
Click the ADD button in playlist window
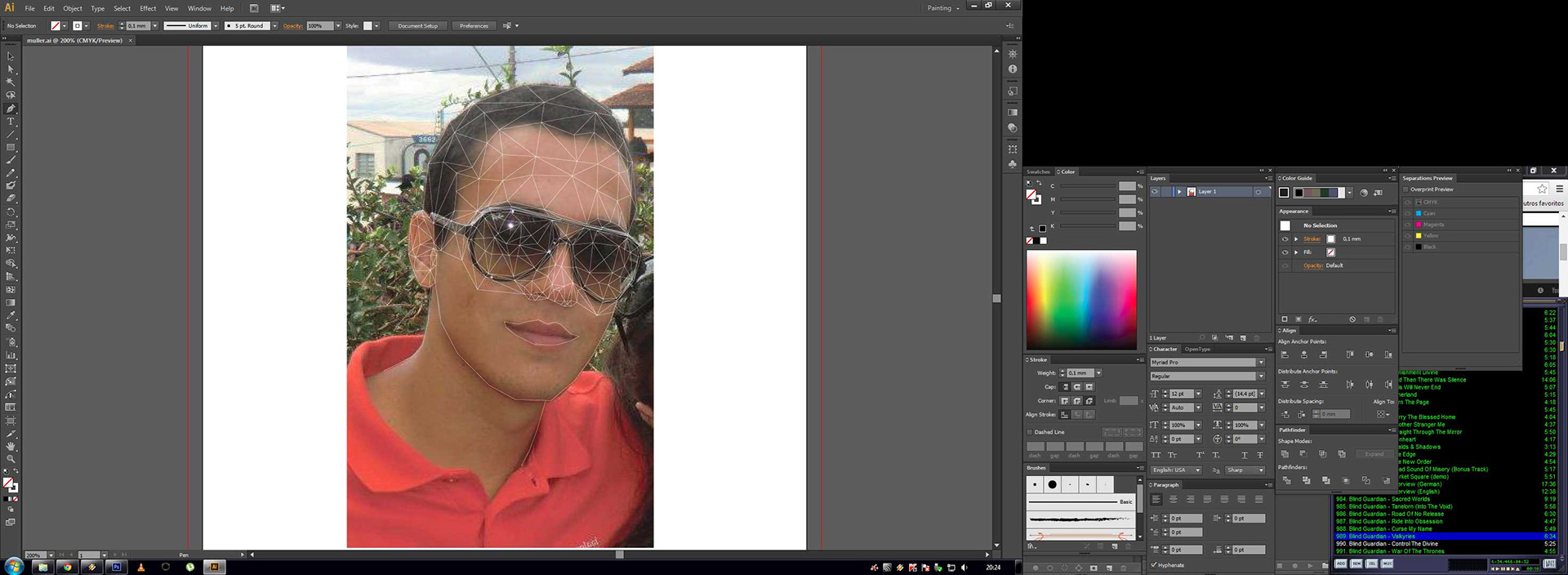coord(1341,564)
